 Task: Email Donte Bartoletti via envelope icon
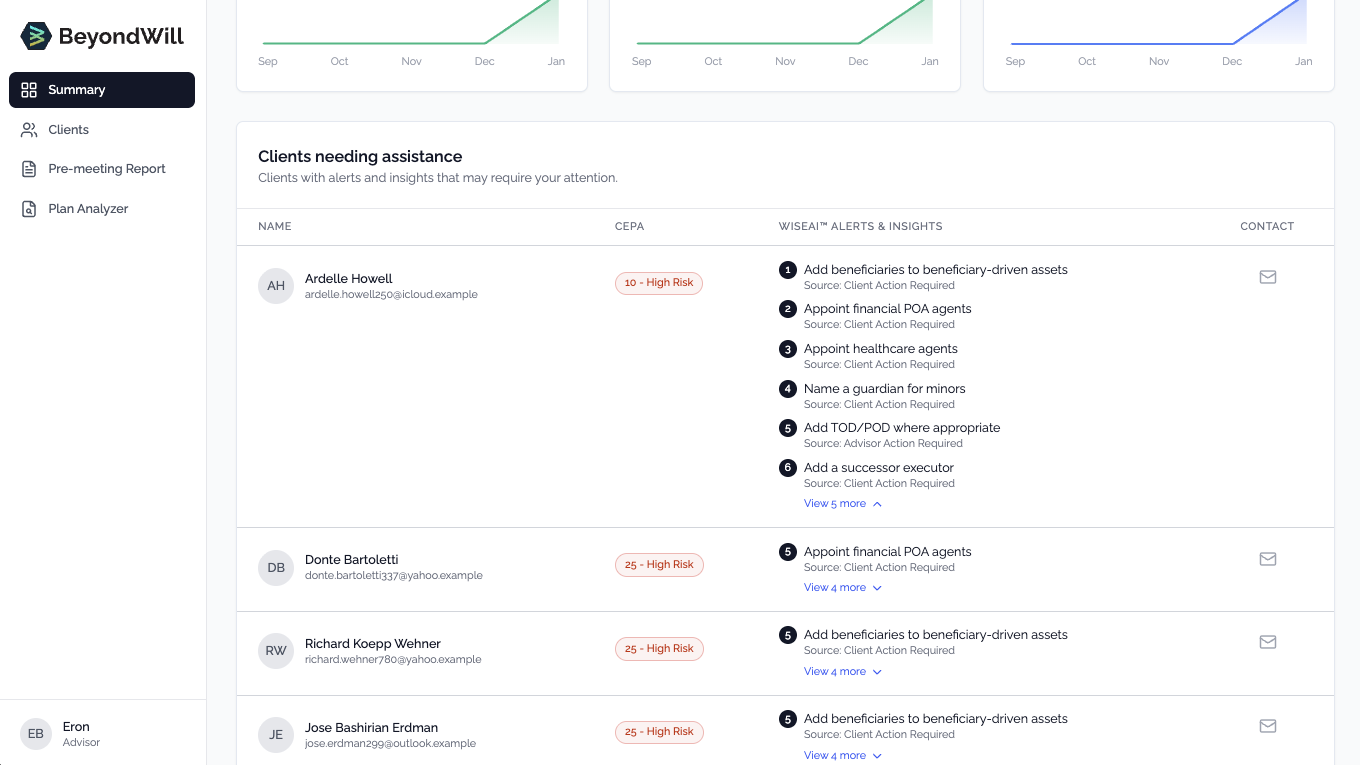tap(1267, 559)
